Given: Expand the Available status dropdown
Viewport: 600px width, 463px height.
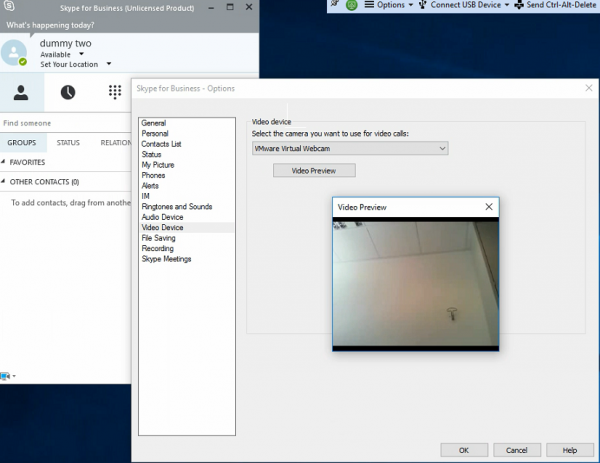Looking at the screenshot, I should (x=81, y=54).
